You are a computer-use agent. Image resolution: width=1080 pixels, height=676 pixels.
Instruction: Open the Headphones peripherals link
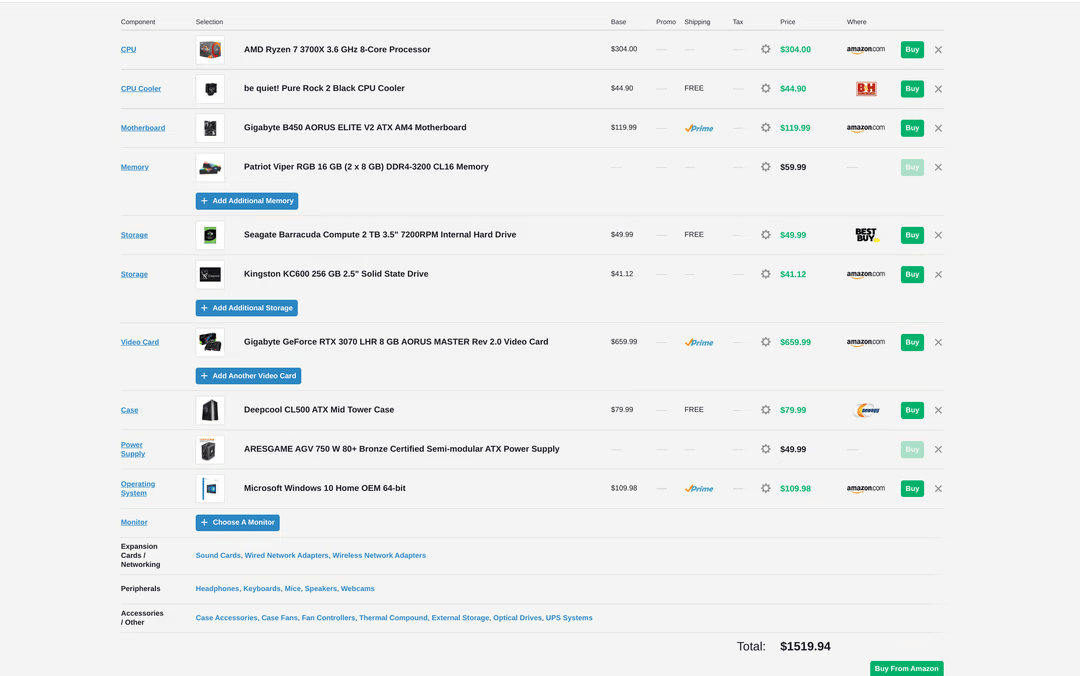click(217, 588)
